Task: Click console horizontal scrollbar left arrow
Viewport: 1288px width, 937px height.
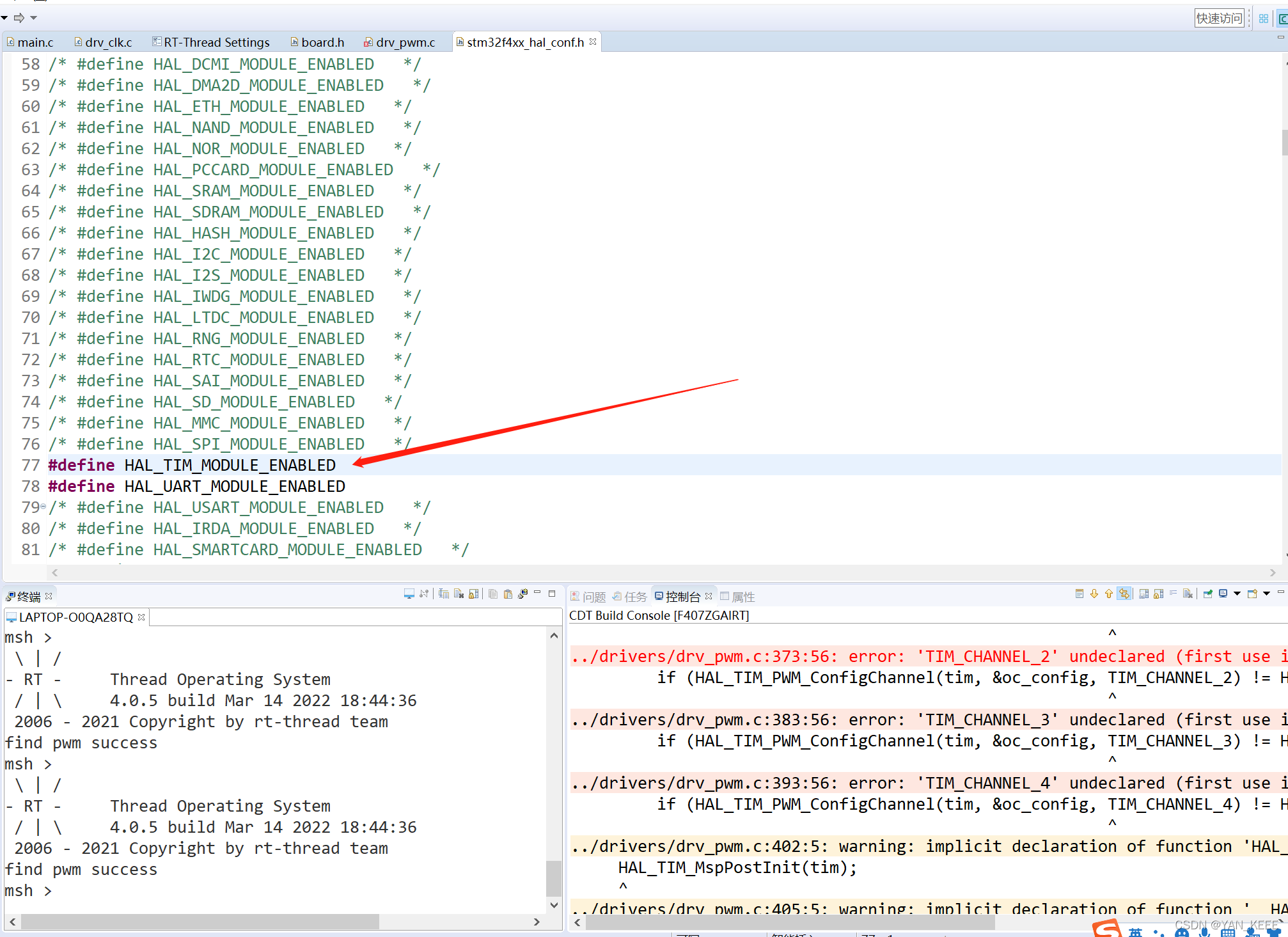Action: (577, 922)
